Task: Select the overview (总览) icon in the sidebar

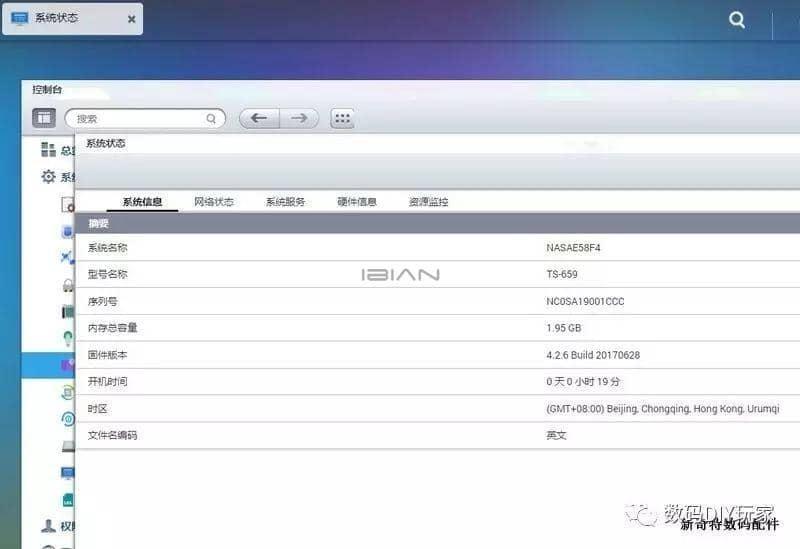Action: click(x=48, y=150)
